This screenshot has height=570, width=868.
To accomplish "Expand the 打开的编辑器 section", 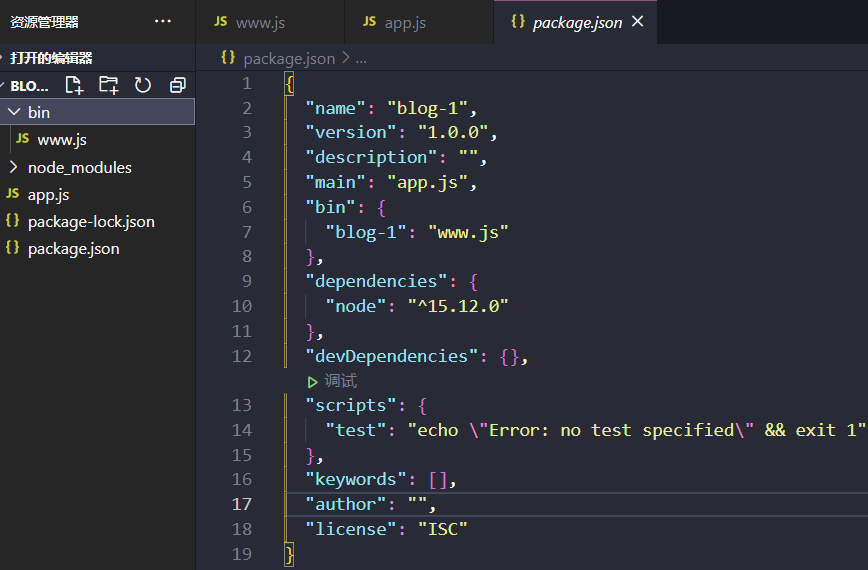I will [x=50, y=58].
